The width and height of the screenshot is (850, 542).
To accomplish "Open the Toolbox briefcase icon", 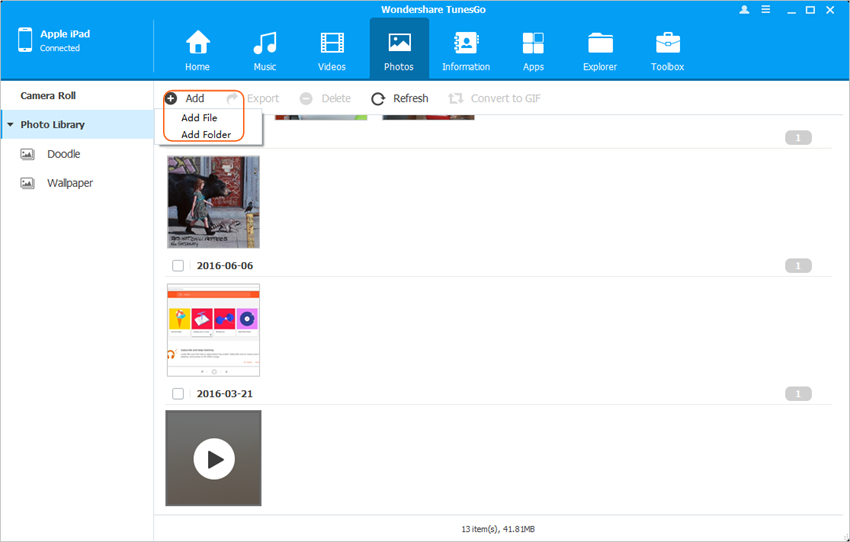I will click(x=668, y=44).
